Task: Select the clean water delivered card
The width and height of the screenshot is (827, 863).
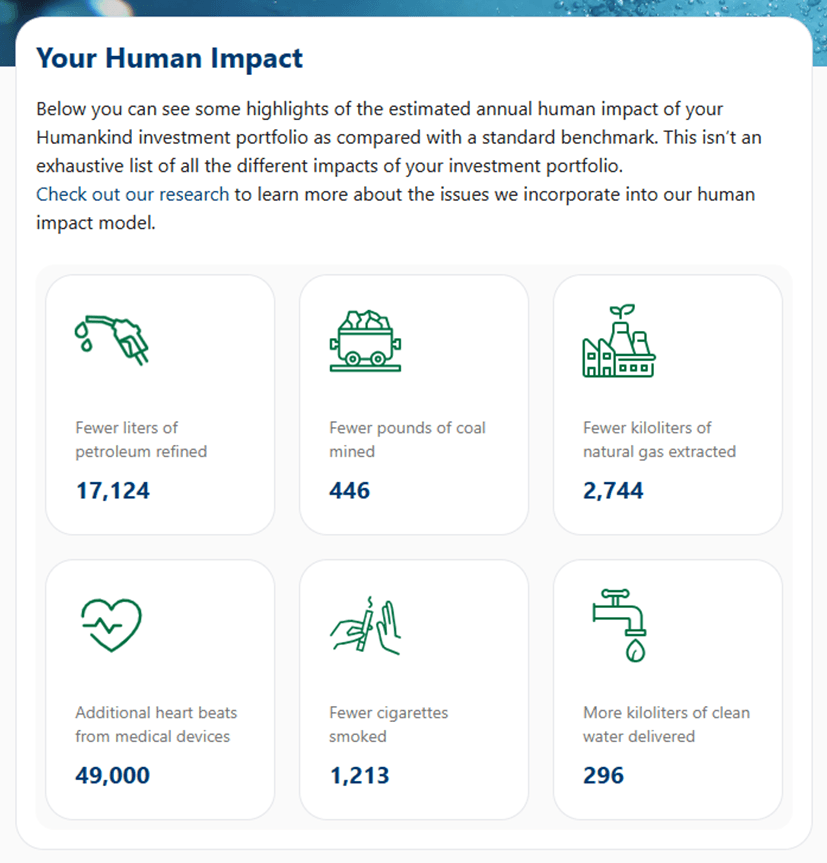Action: (x=668, y=688)
